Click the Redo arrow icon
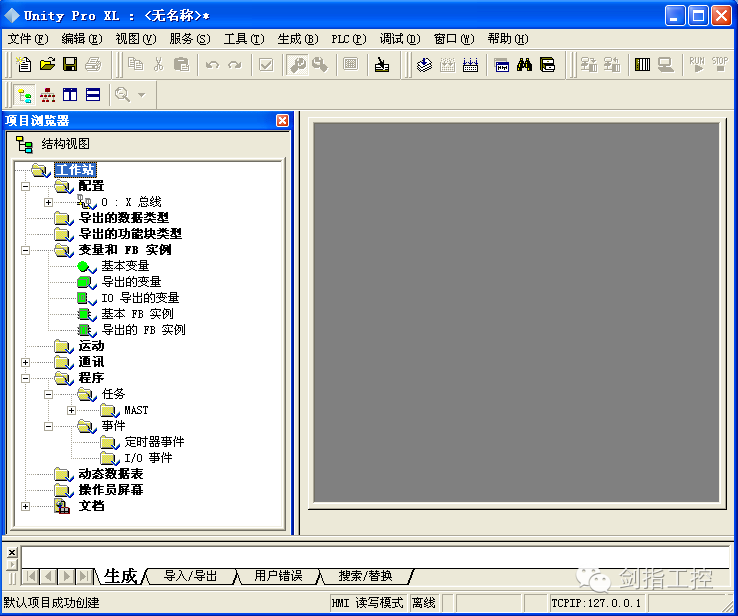The height and width of the screenshot is (616, 738). click(x=235, y=64)
